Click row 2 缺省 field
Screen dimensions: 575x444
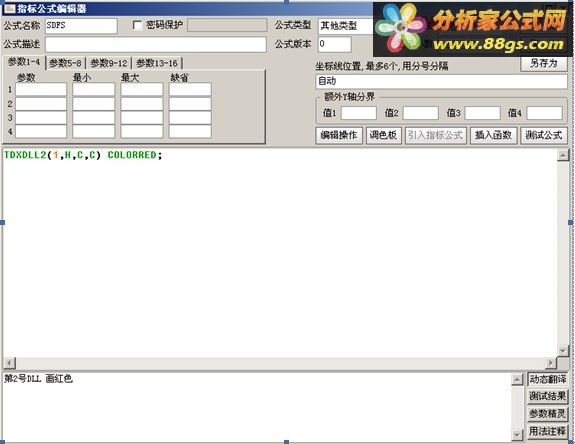point(190,104)
